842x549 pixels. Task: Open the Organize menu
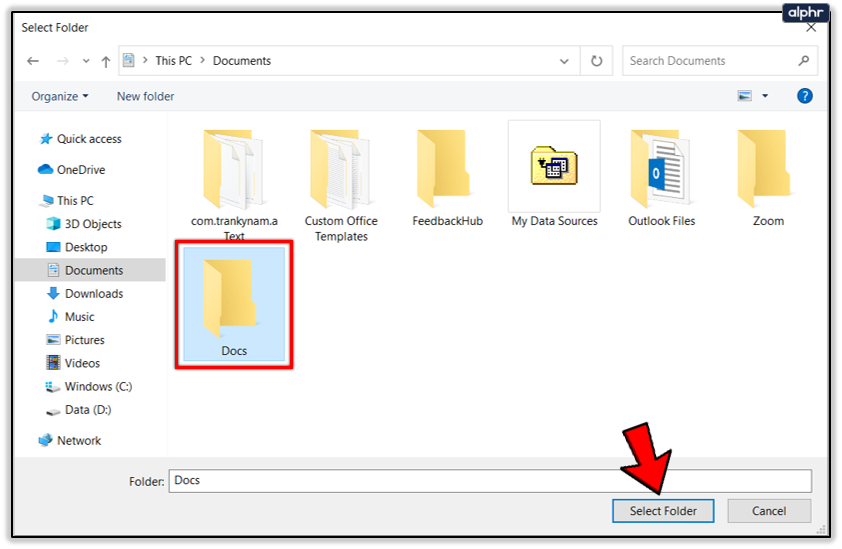click(x=60, y=96)
